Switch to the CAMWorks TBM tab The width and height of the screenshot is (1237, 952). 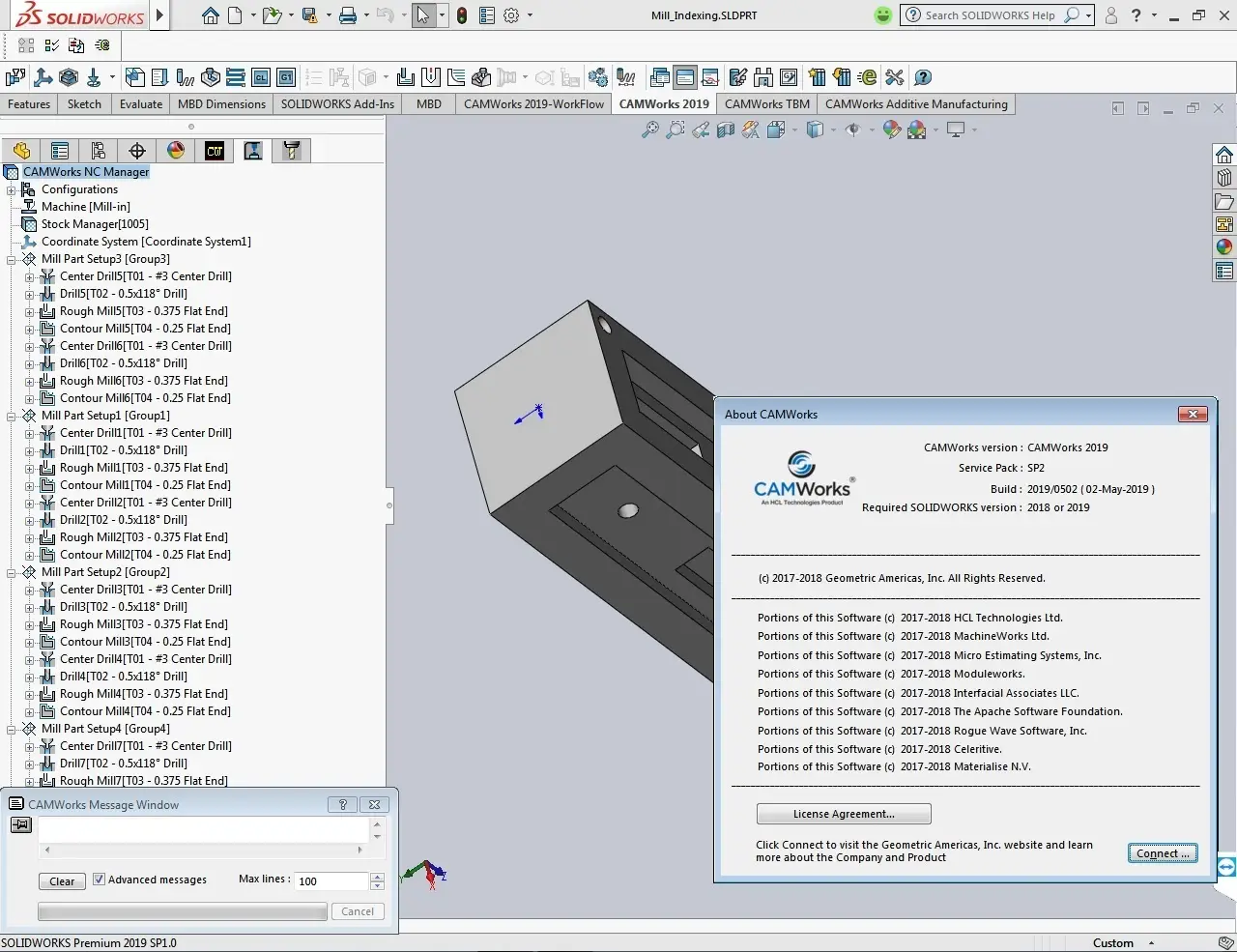767,104
